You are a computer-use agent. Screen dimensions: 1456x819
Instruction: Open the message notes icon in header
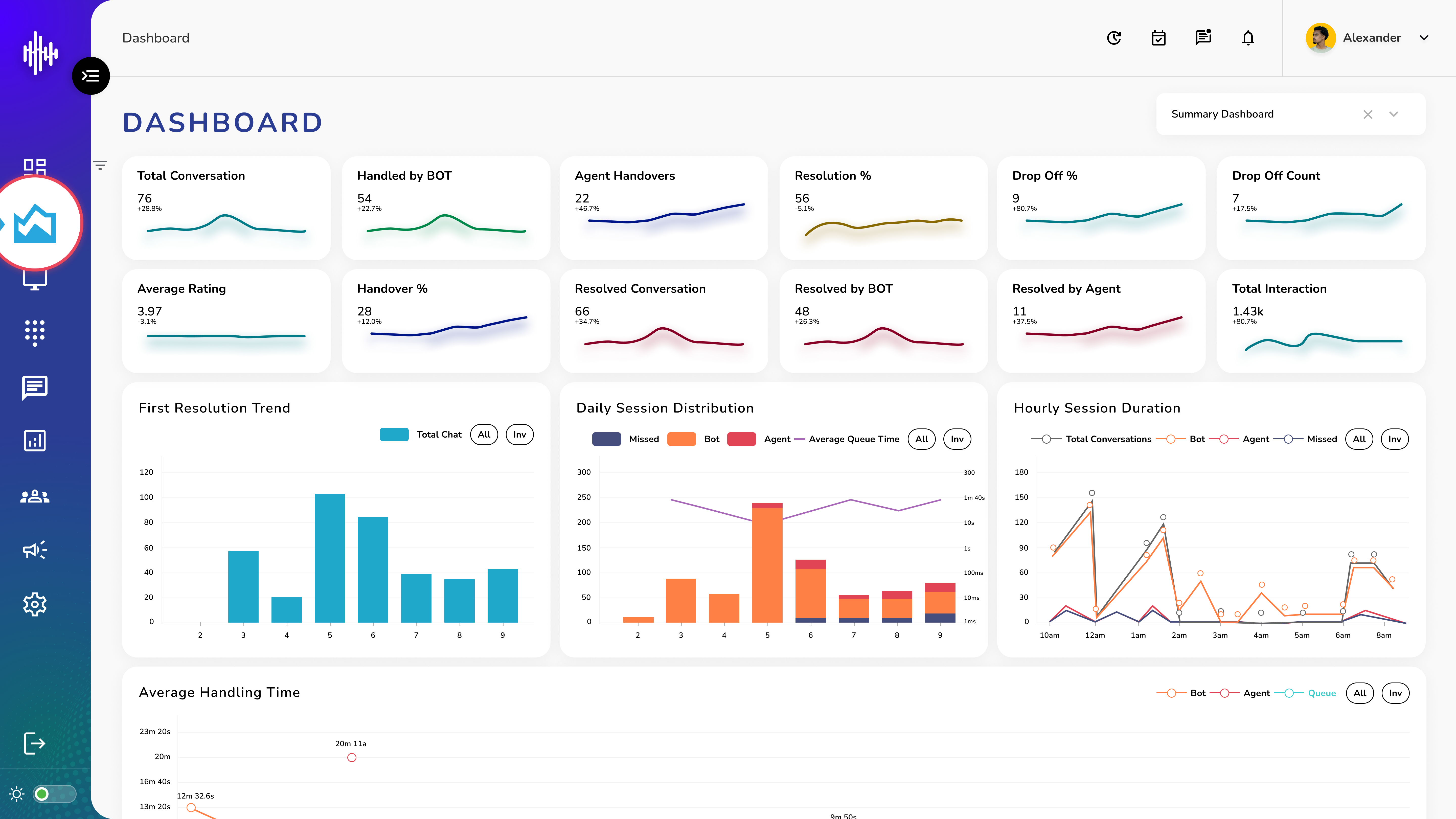[1203, 37]
